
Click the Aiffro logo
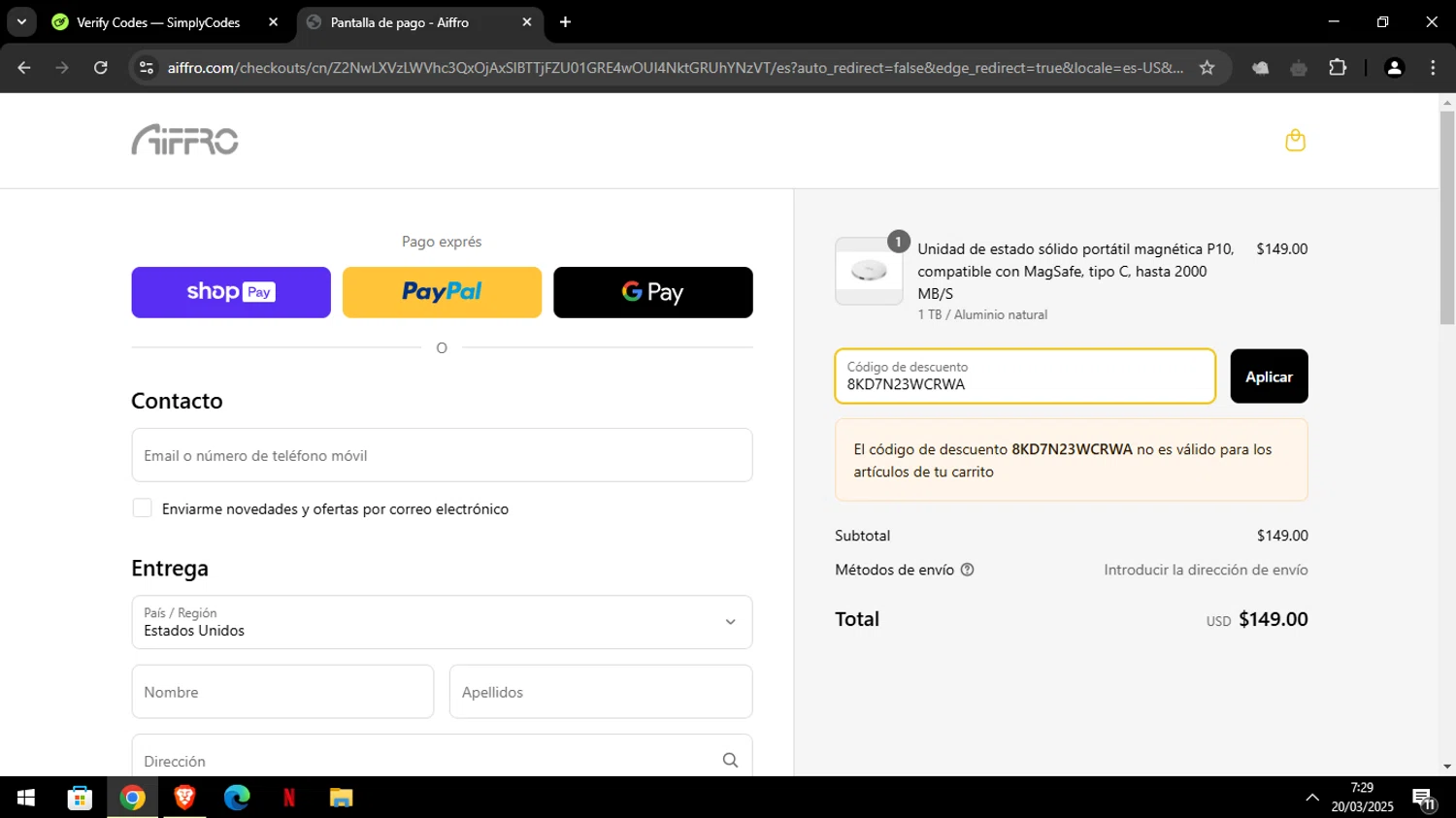[185, 140]
